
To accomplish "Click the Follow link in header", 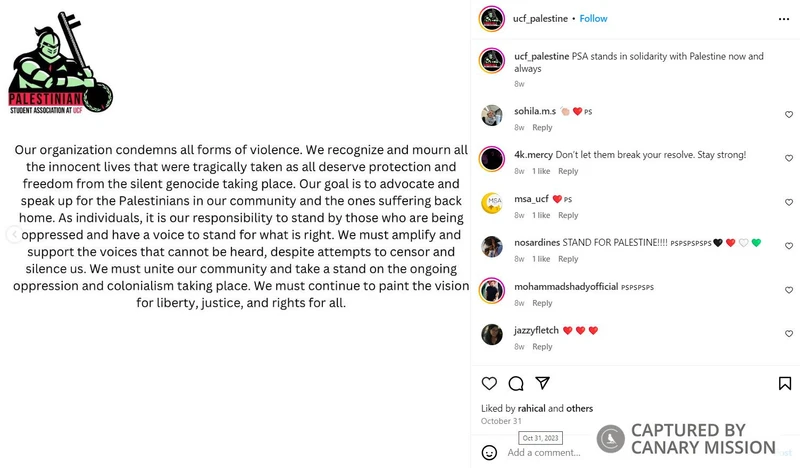I will [593, 18].
